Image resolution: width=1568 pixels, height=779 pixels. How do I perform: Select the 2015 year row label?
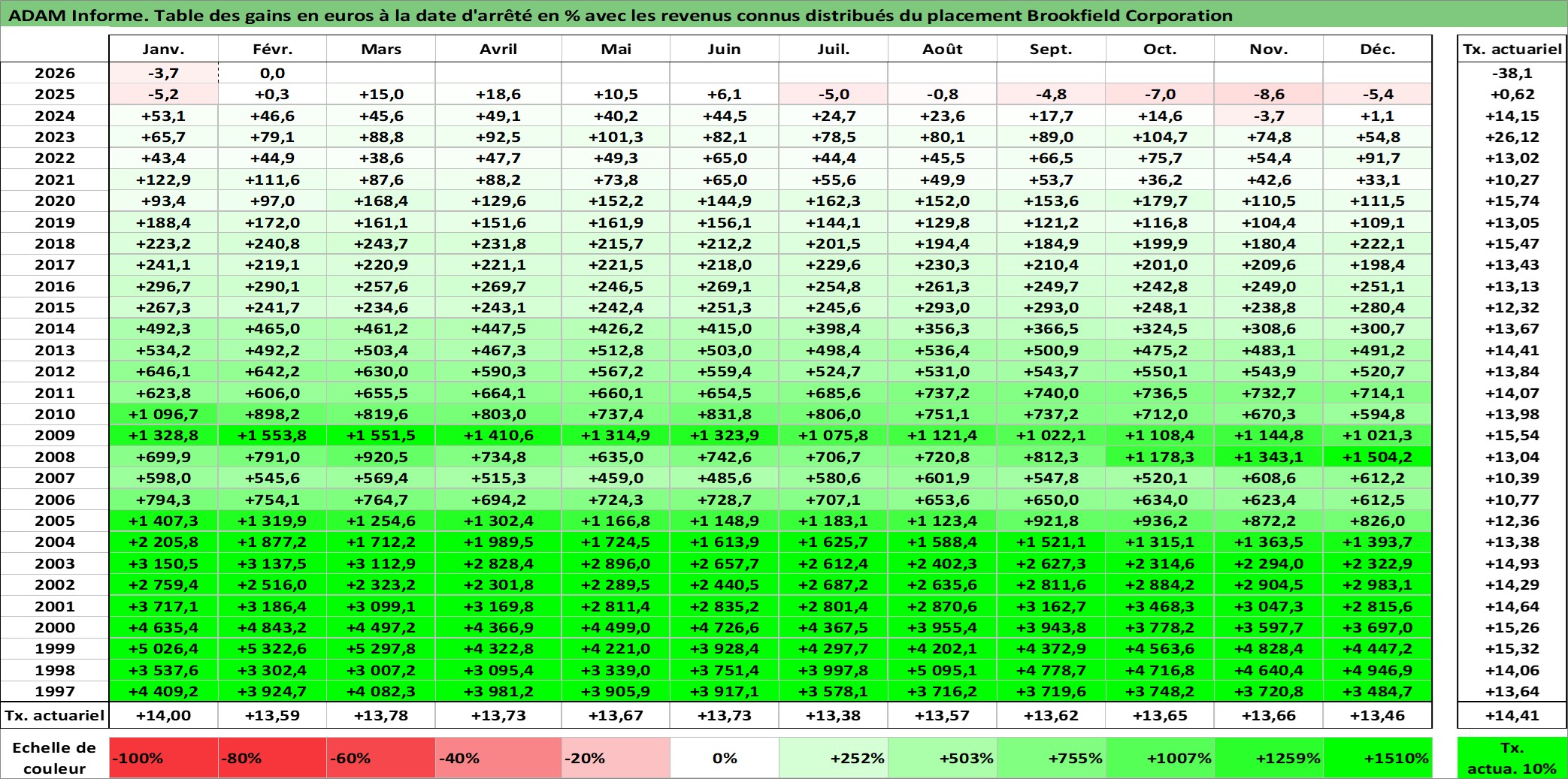tap(55, 307)
